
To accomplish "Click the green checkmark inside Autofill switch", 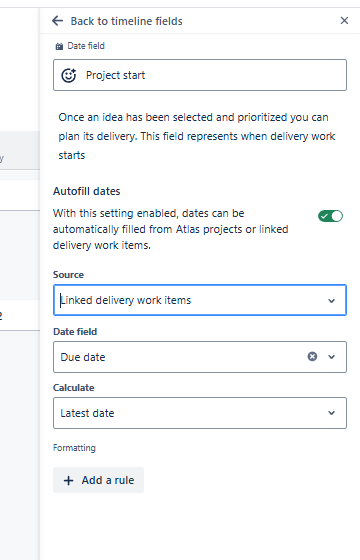I will (324, 216).
